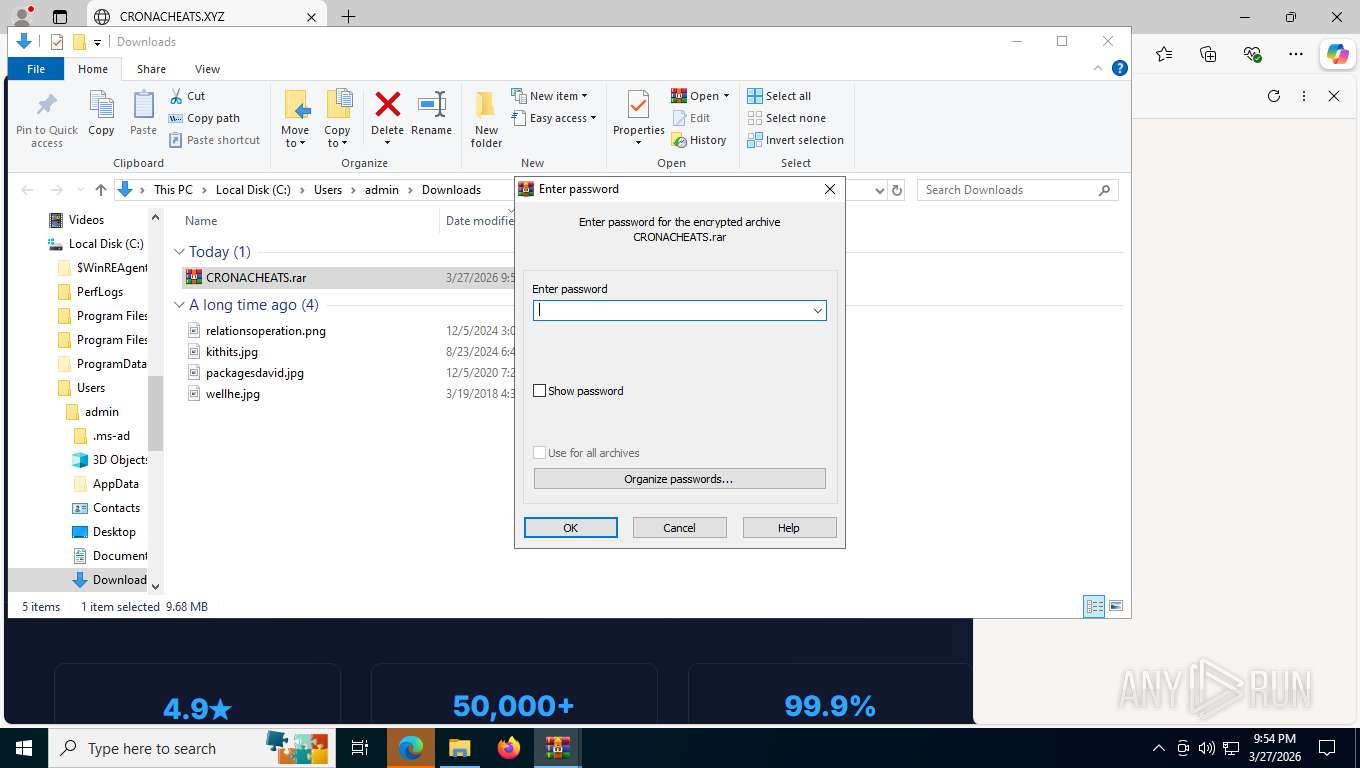Click Invert selection in ribbon
The width and height of the screenshot is (1360, 768).
pos(795,140)
